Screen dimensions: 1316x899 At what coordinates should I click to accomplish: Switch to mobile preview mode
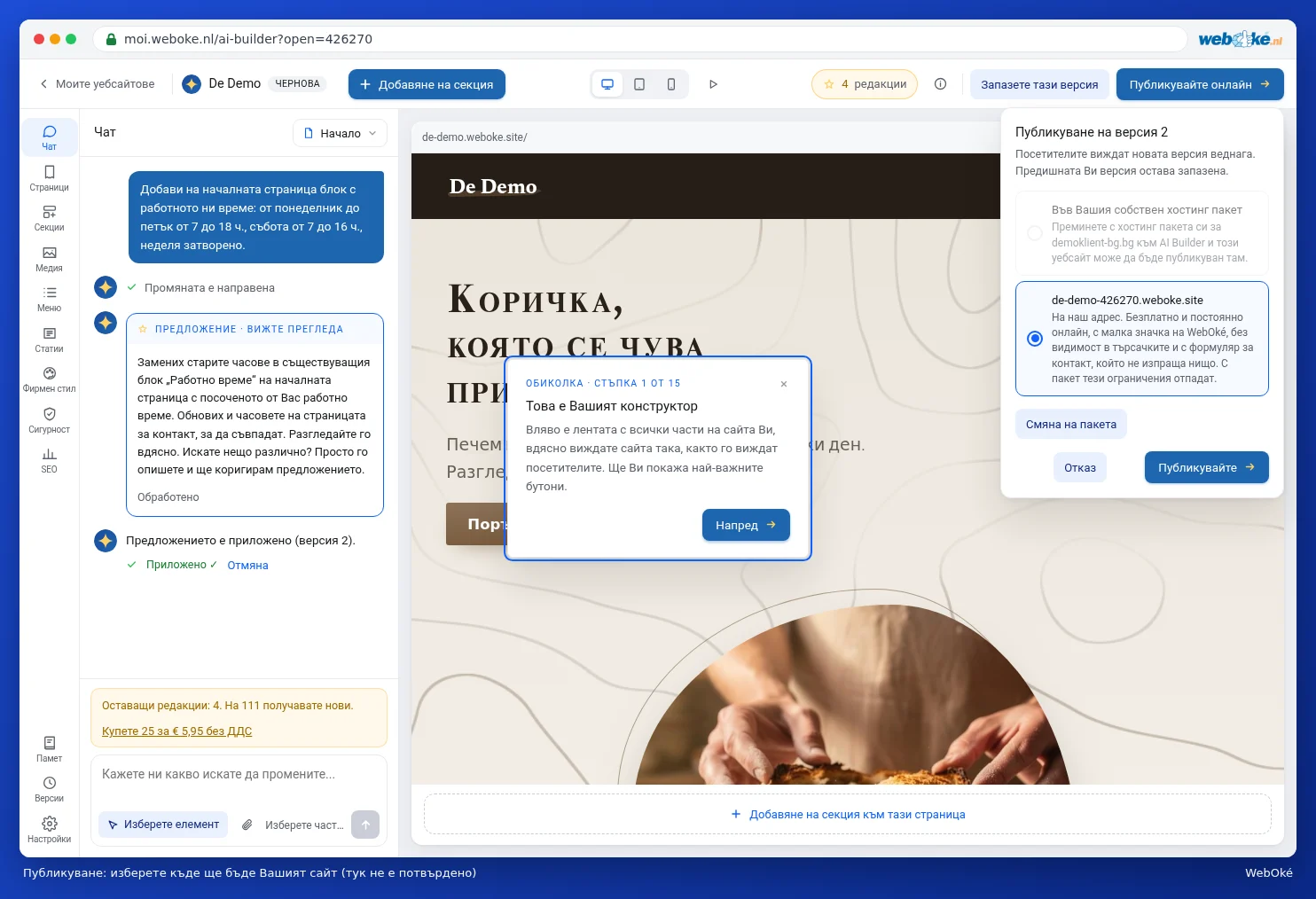pos(671,84)
